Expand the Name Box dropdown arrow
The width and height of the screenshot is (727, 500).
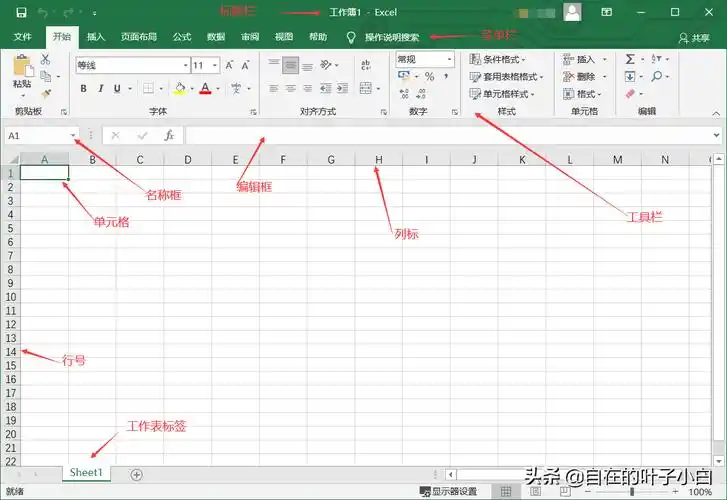tap(73, 135)
